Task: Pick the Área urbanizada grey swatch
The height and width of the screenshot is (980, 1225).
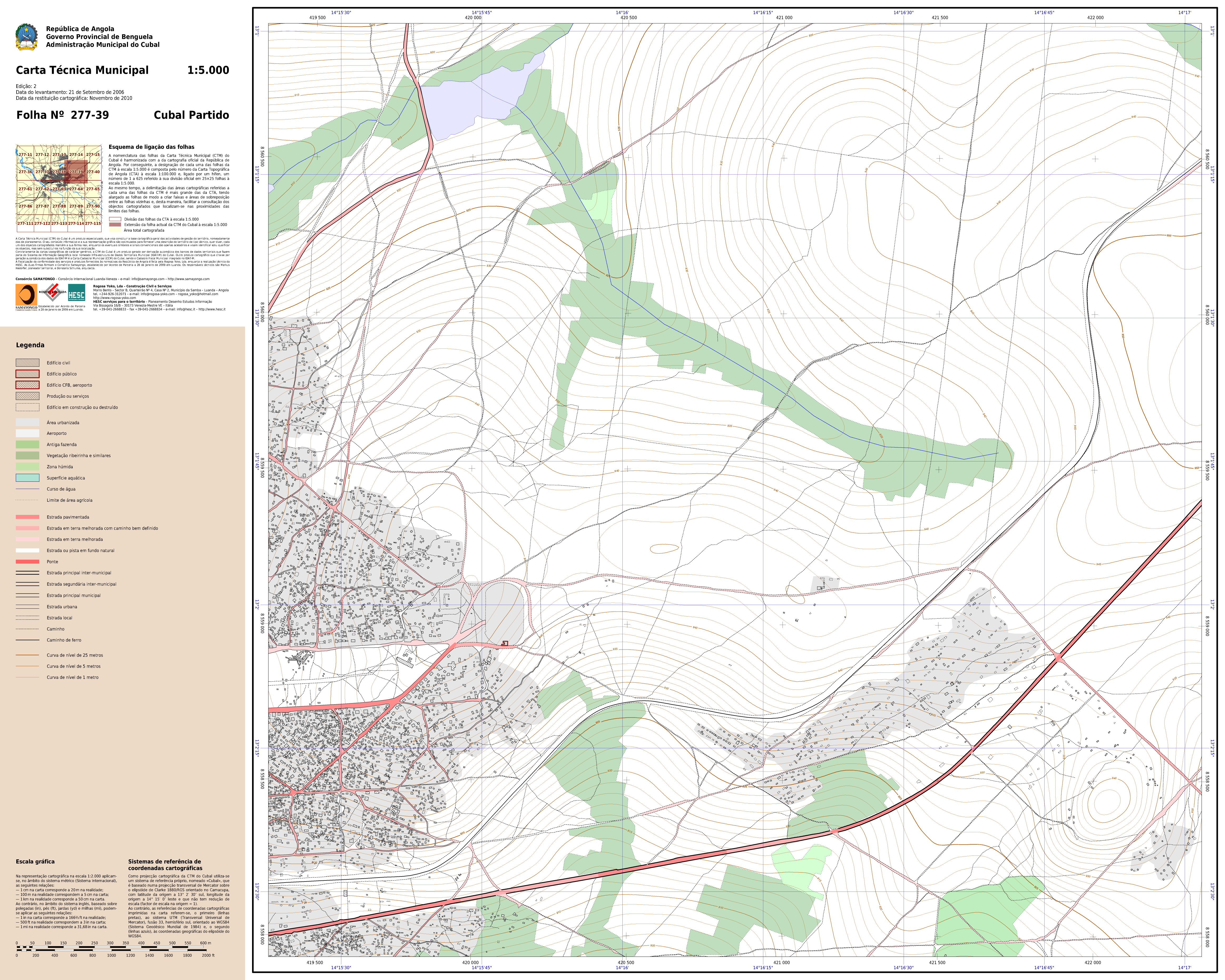Action: point(27,422)
